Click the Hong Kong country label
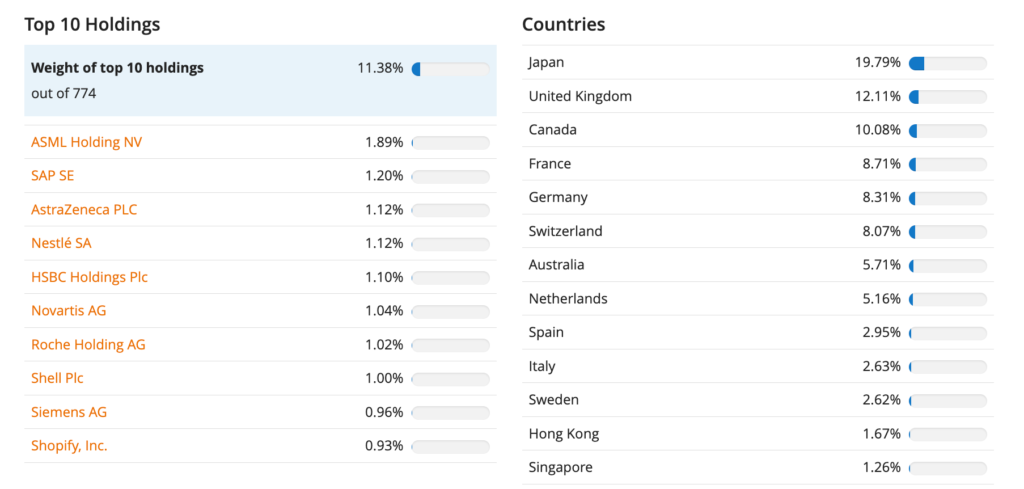Screen dimensions: 1024x489 (564, 434)
